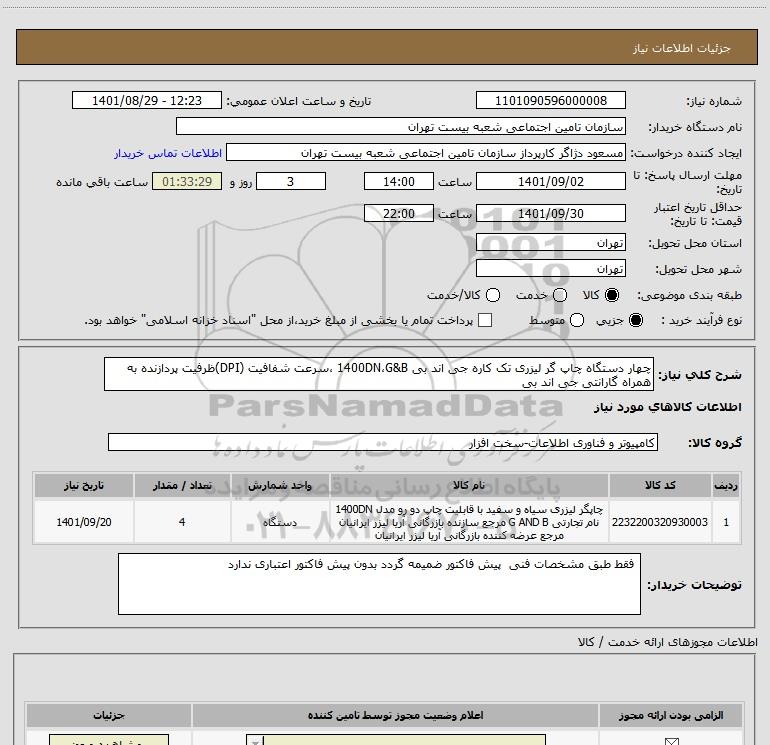Toggle the mandatory license checkbox in bottom table
Screen dimensions: 770x745
[671, 741]
